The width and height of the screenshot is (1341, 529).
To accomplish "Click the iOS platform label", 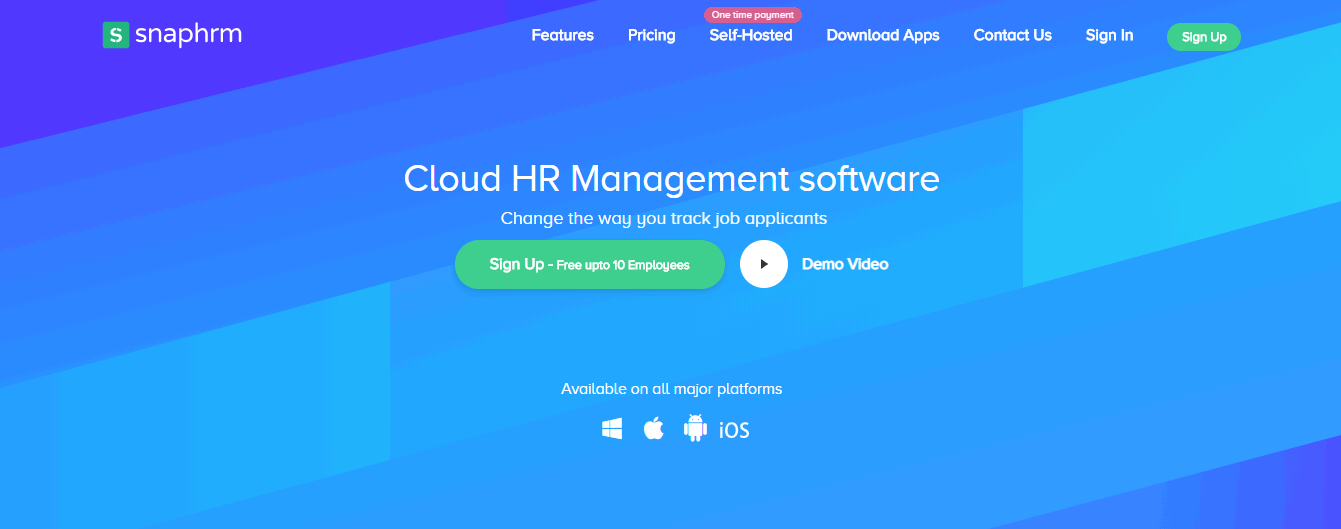I will click(x=734, y=430).
